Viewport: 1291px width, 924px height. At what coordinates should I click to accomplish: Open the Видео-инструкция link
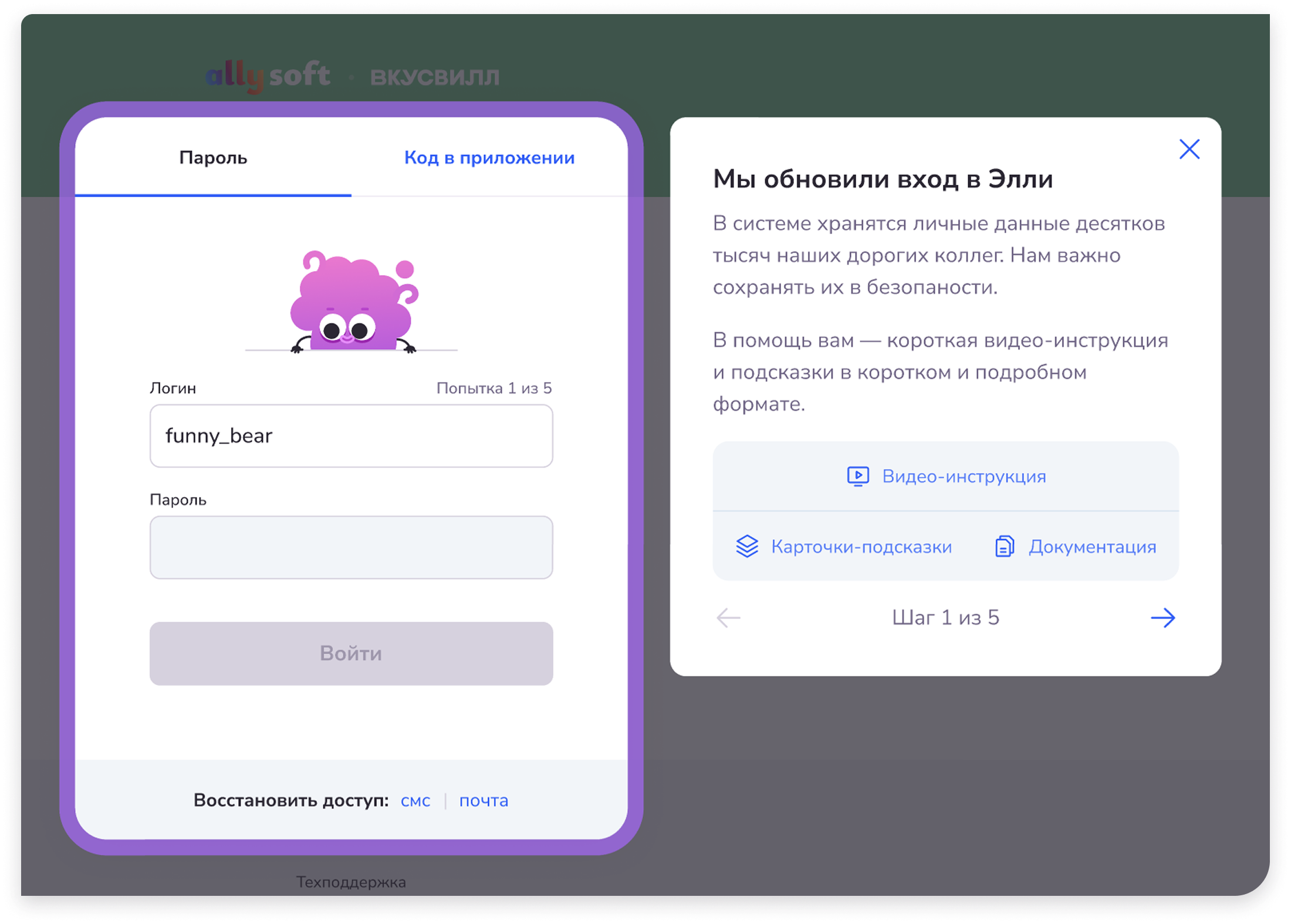(964, 476)
